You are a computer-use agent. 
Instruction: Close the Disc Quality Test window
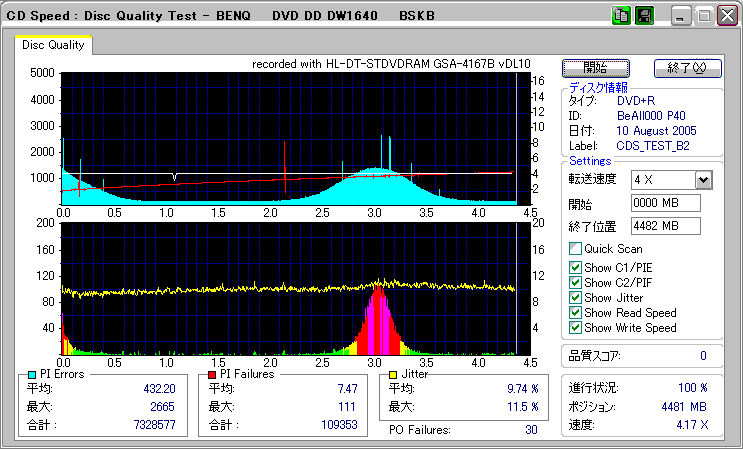[x=727, y=16]
